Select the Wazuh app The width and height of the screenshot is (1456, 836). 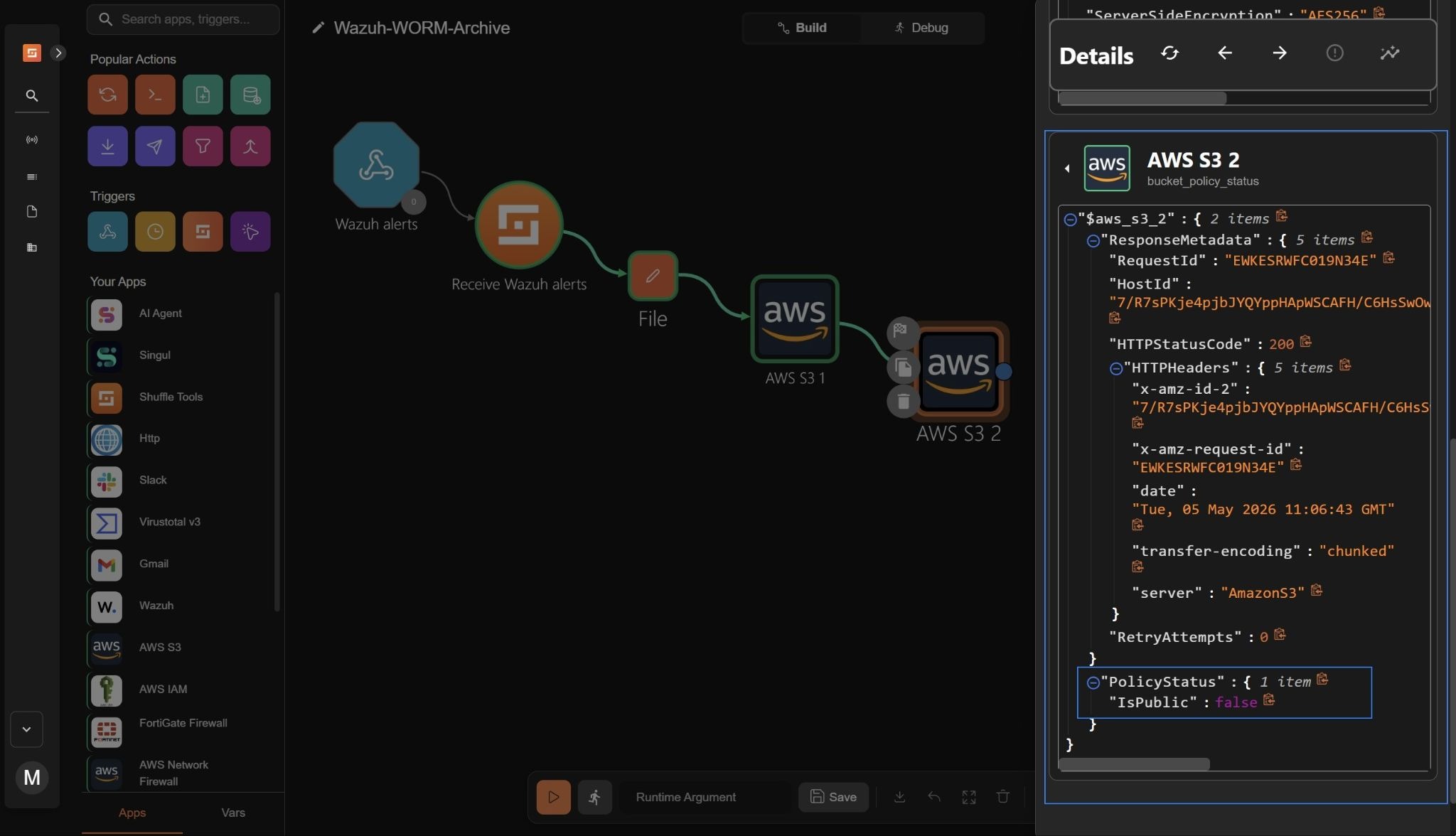179,606
